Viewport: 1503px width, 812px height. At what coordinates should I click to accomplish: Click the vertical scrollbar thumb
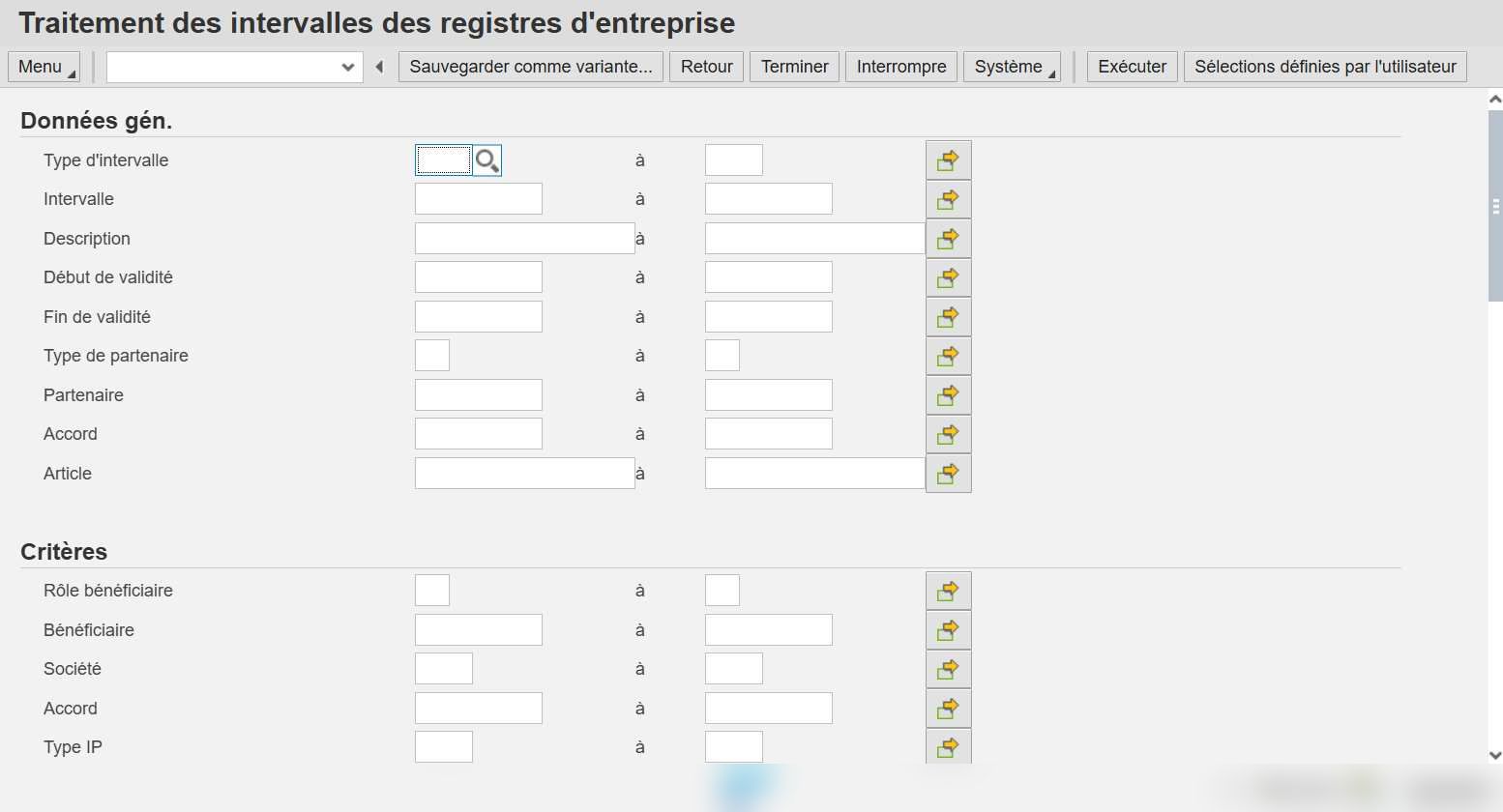point(1495,205)
